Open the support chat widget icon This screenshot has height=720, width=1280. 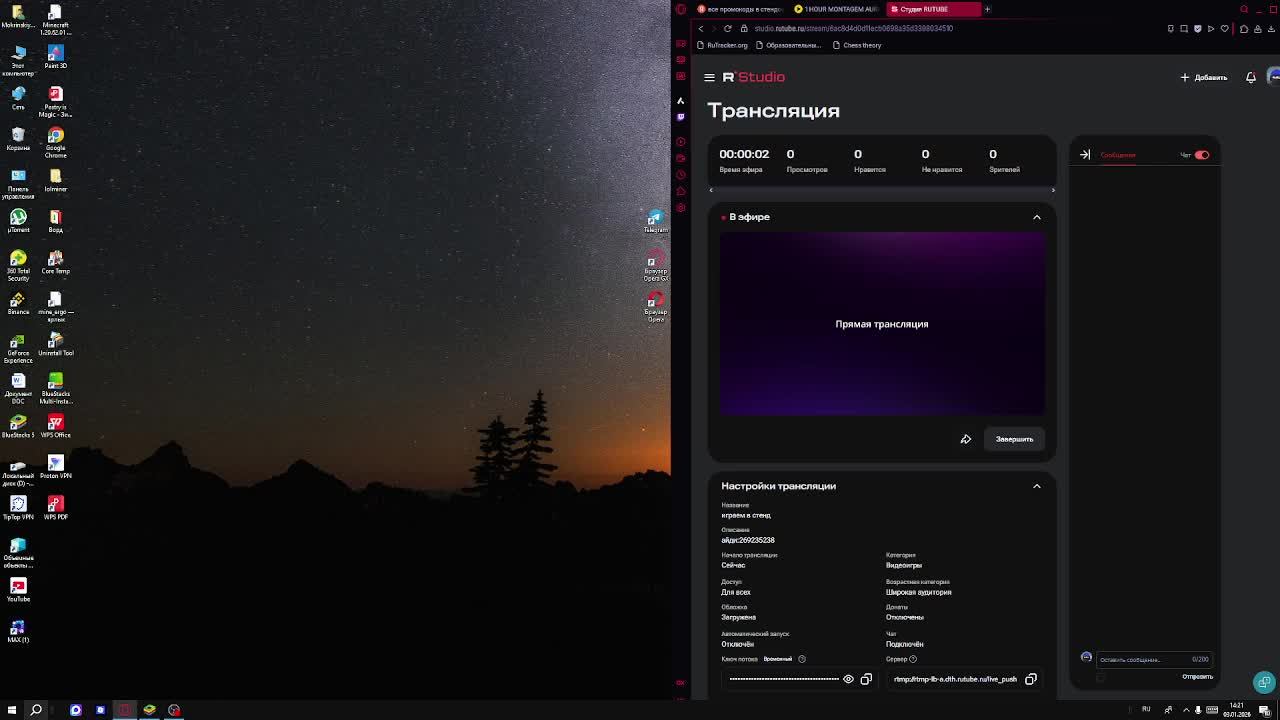click(x=1264, y=682)
